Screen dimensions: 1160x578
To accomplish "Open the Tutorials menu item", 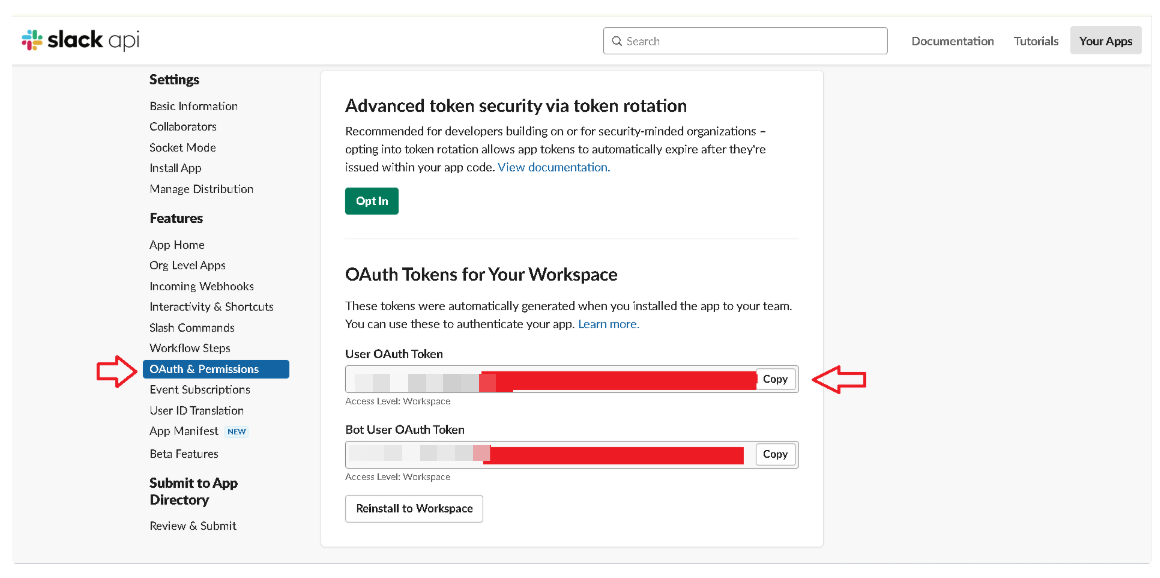I will [x=1036, y=41].
